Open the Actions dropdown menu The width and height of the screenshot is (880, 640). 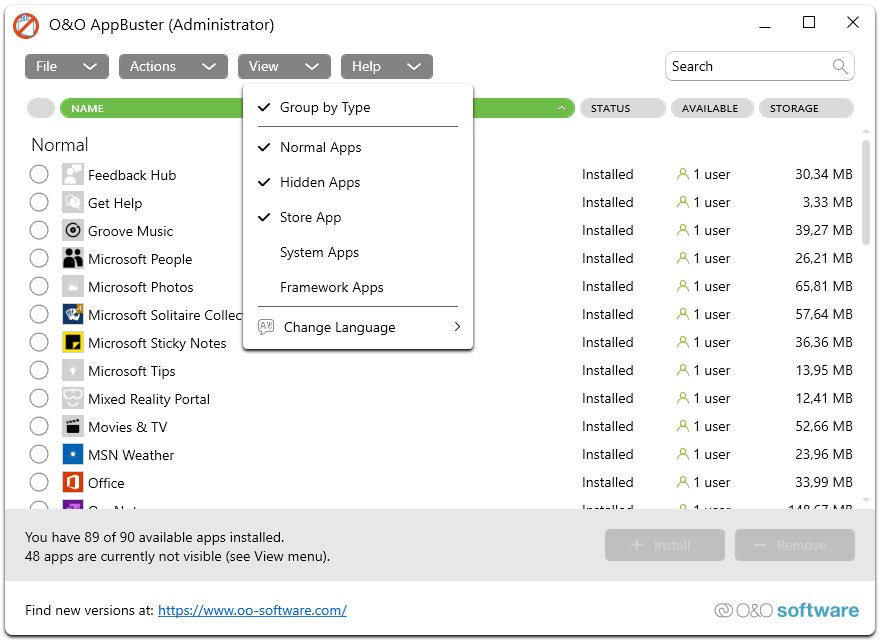point(172,66)
